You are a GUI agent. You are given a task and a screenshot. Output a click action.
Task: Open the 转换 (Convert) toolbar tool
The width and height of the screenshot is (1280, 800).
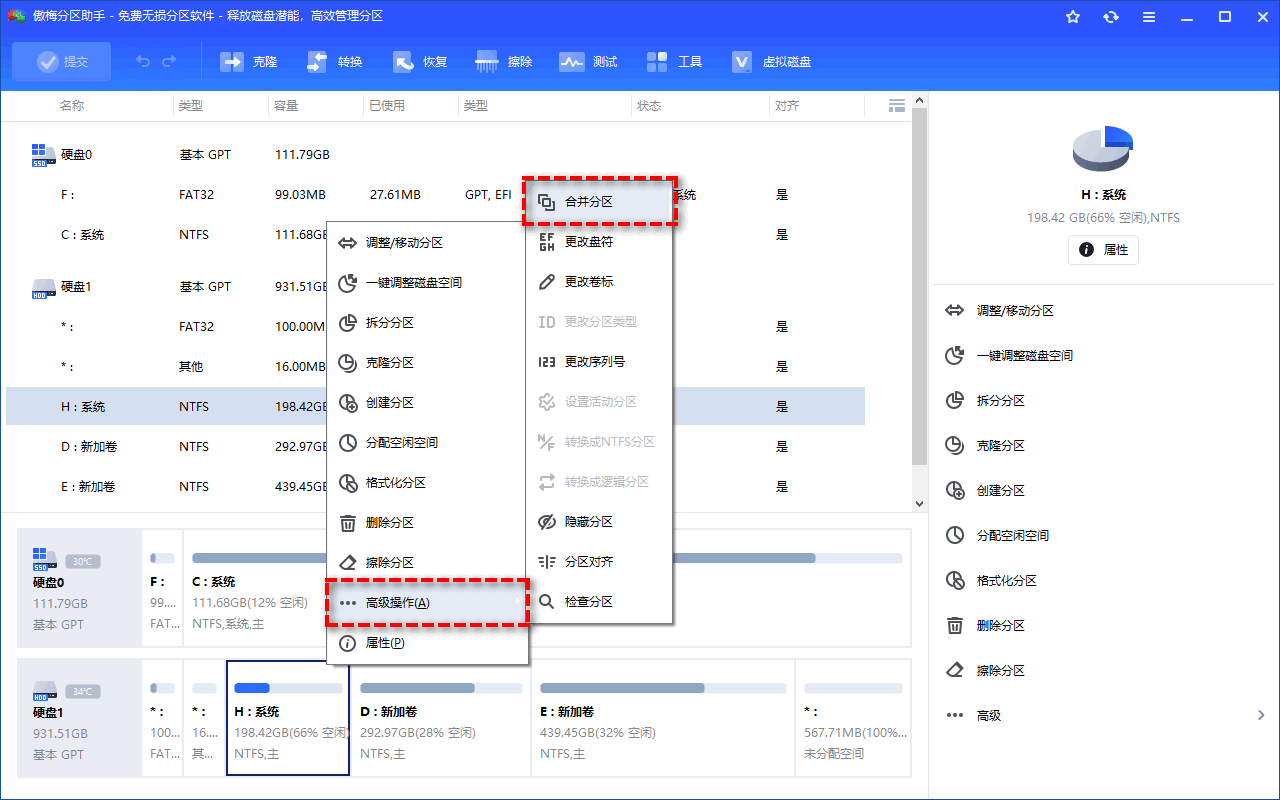[x=335, y=62]
